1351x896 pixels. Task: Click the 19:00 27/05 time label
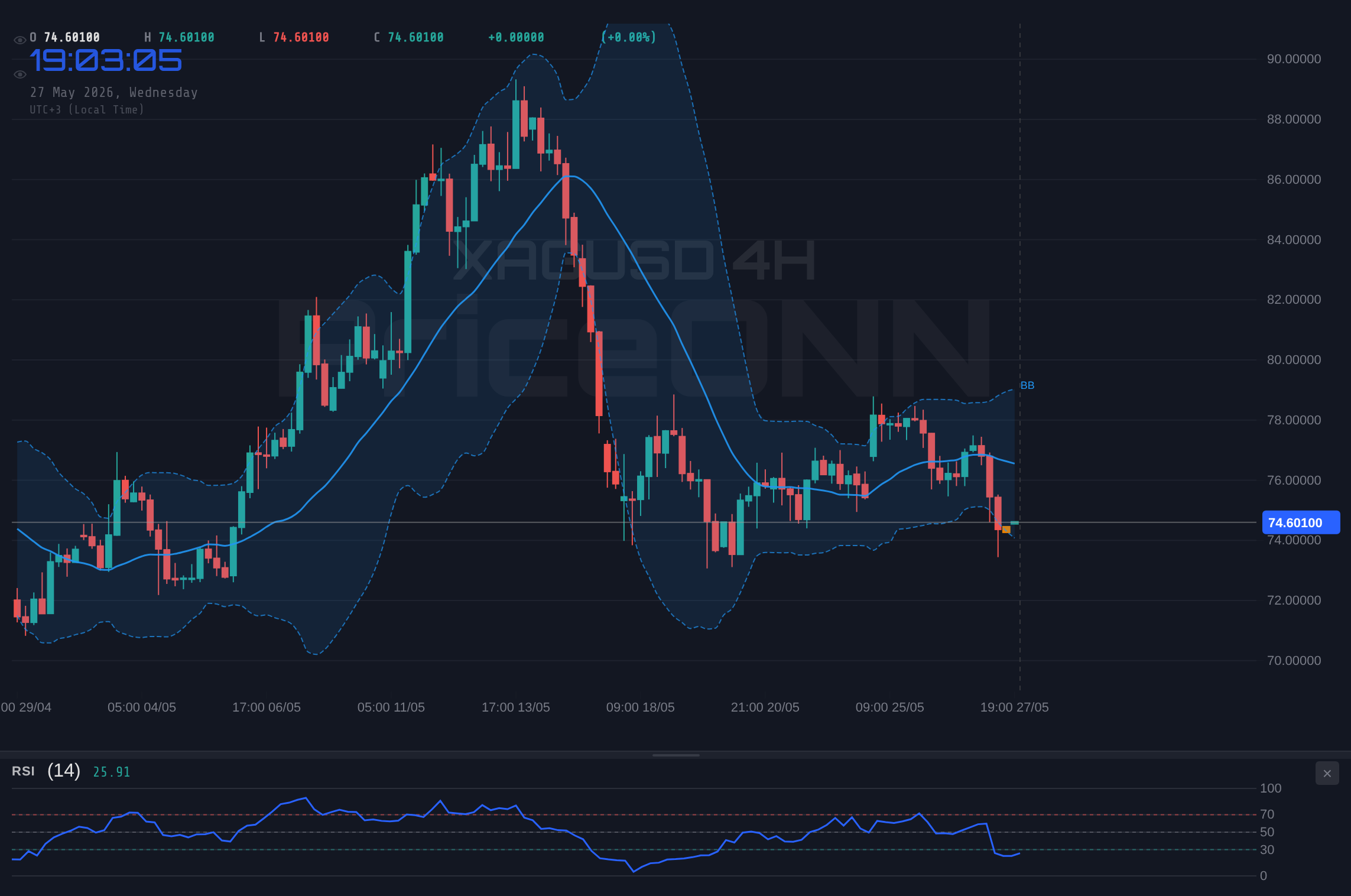1015,707
